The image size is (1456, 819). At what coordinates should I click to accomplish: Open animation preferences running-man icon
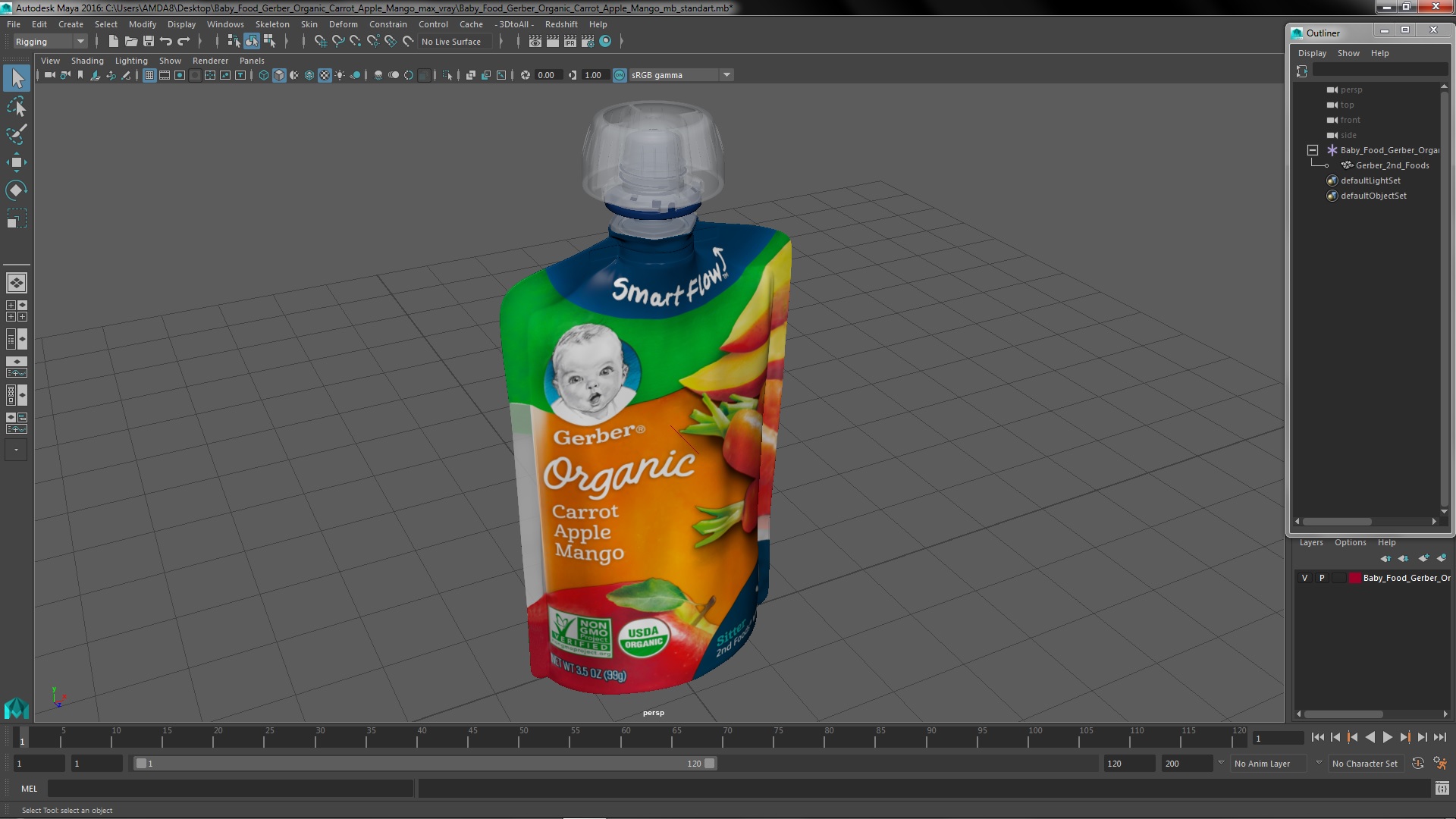[1440, 764]
